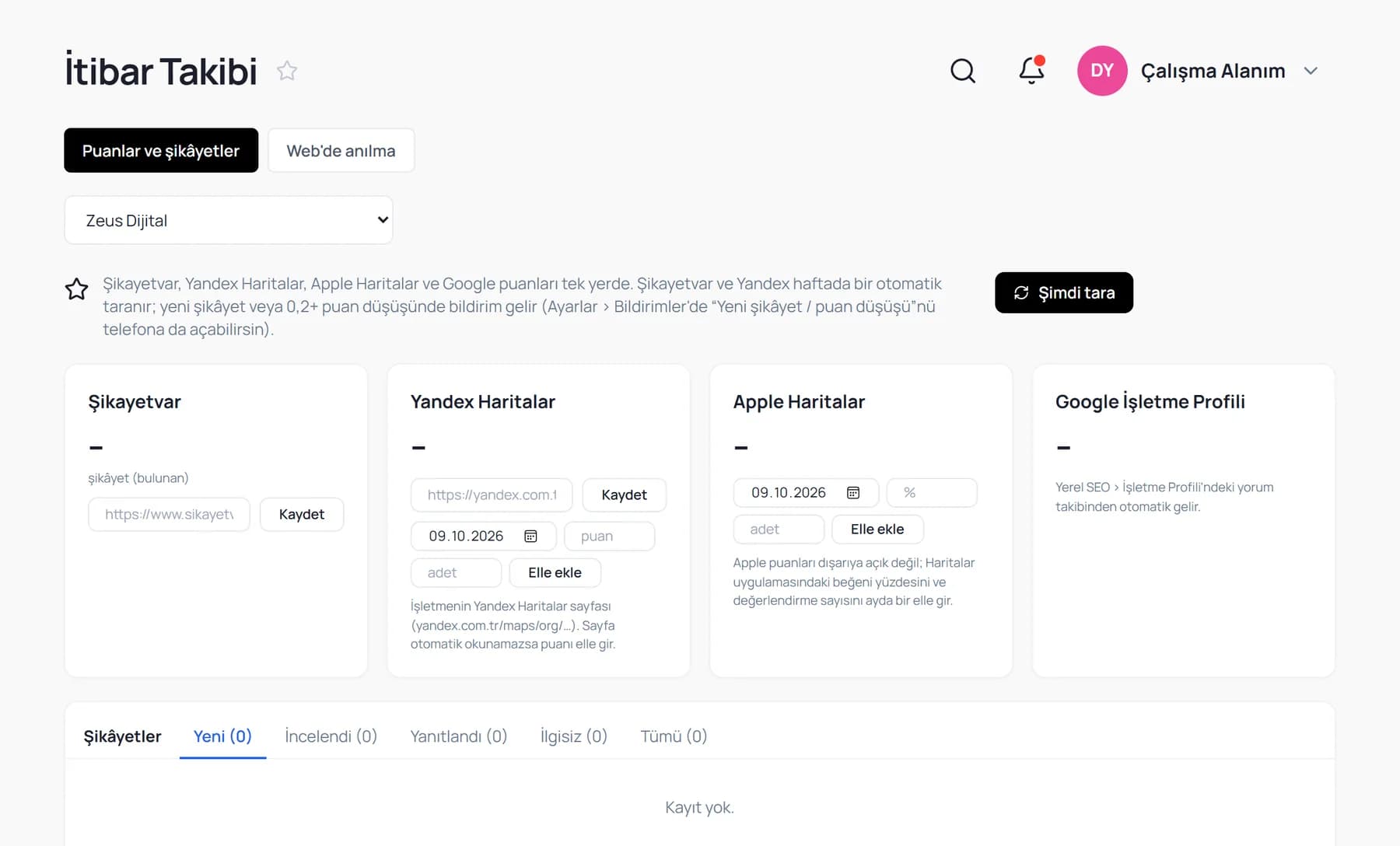The width and height of the screenshot is (1400, 846).
Task: Open the notifications bell
Action: pos(1031,71)
